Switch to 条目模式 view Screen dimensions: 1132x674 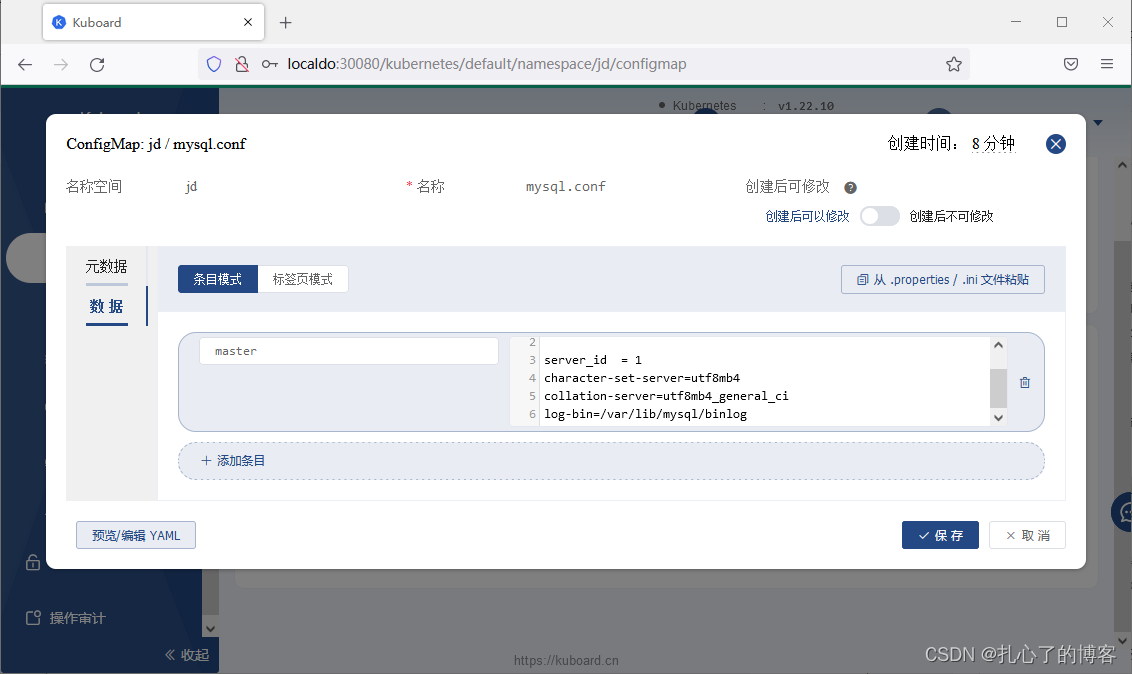coord(217,279)
